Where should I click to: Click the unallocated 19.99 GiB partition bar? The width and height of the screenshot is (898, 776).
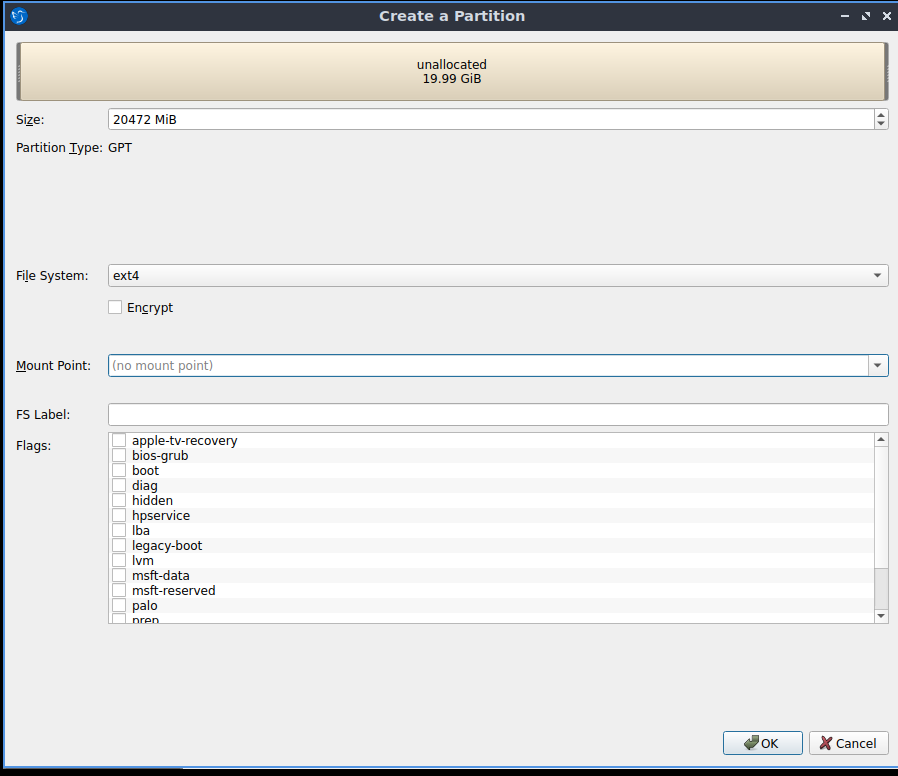coord(452,71)
